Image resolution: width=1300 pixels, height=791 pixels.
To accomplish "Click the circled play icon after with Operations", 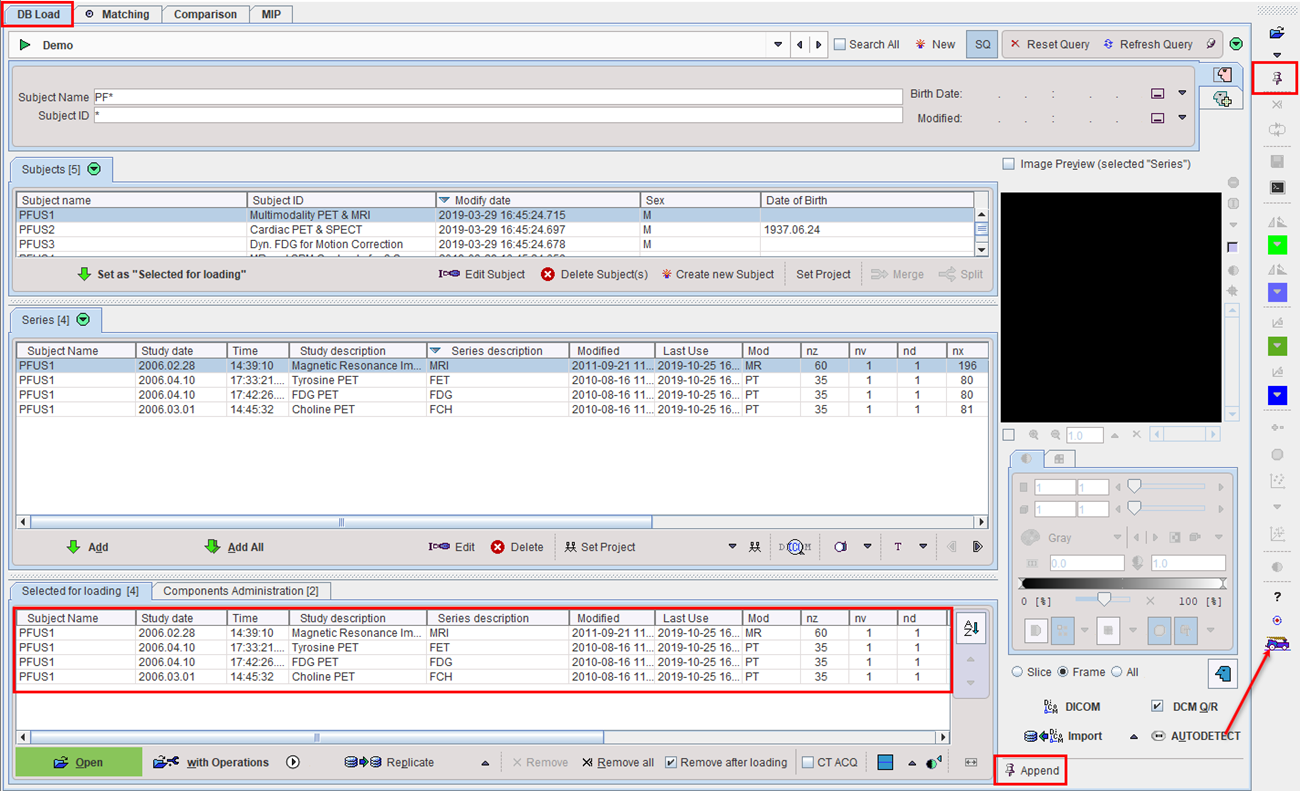I will pyautogui.click(x=293, y=762).
